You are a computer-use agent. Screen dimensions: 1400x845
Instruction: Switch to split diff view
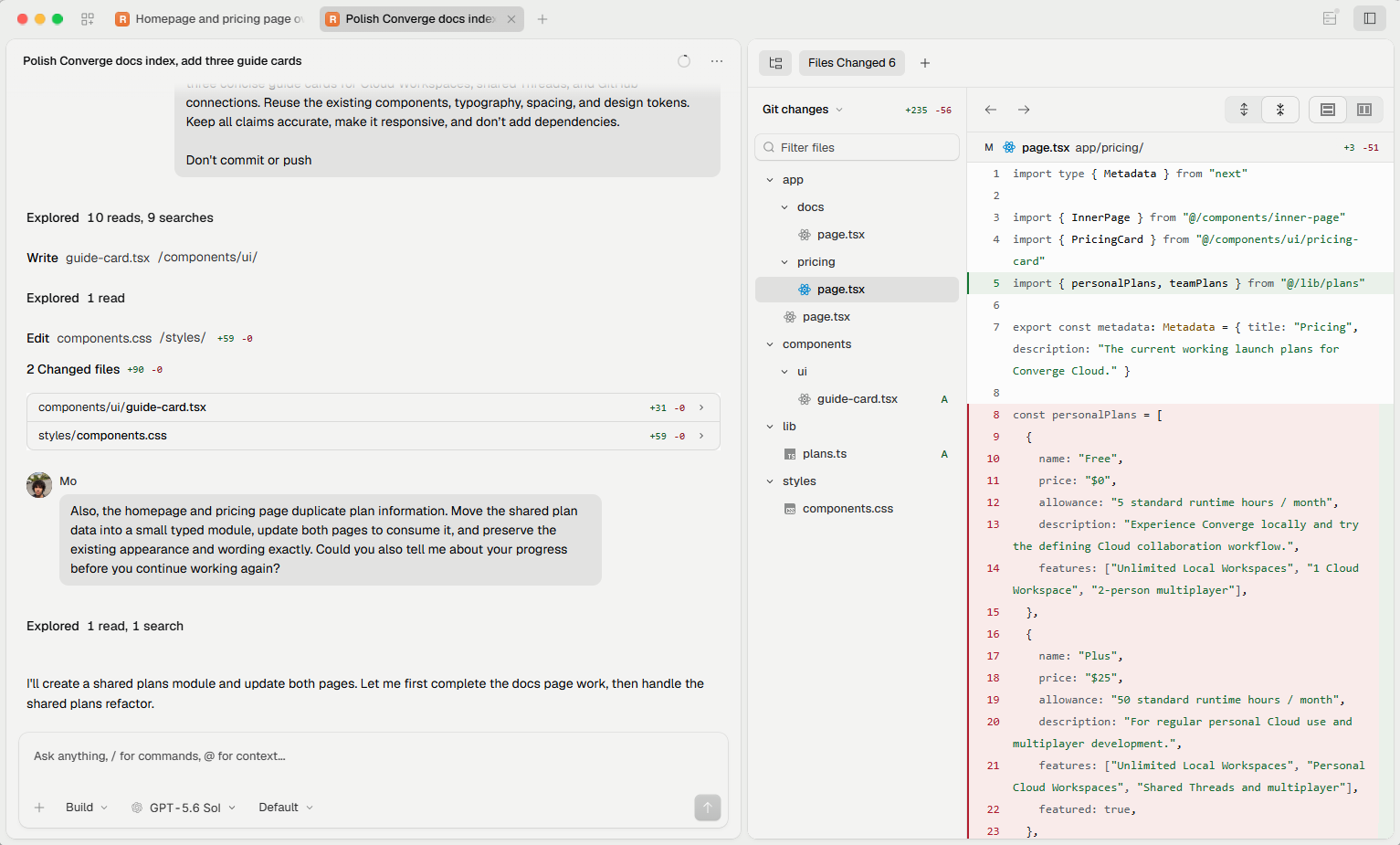(1364, 110)
